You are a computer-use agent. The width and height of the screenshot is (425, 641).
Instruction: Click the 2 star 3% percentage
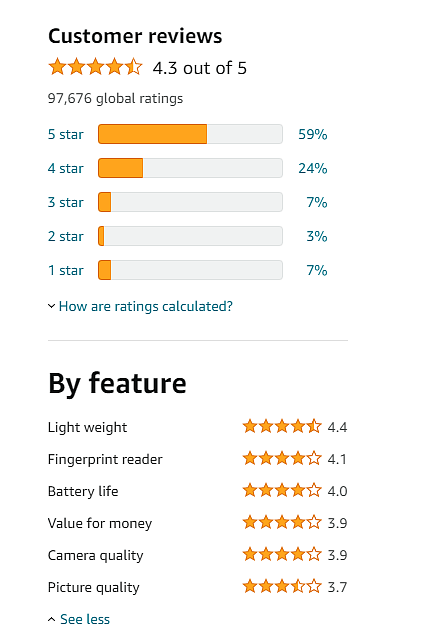tap(317, 236)
